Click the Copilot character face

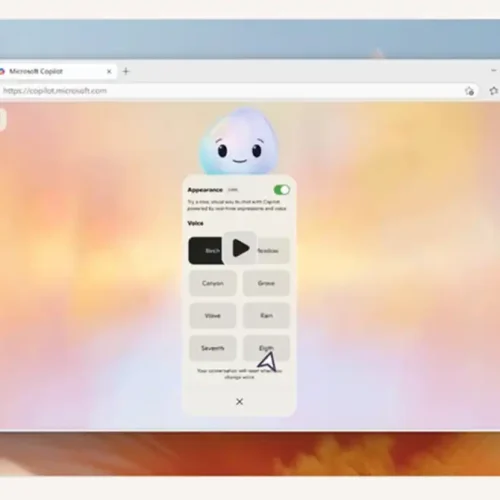(x=239, y=142)
